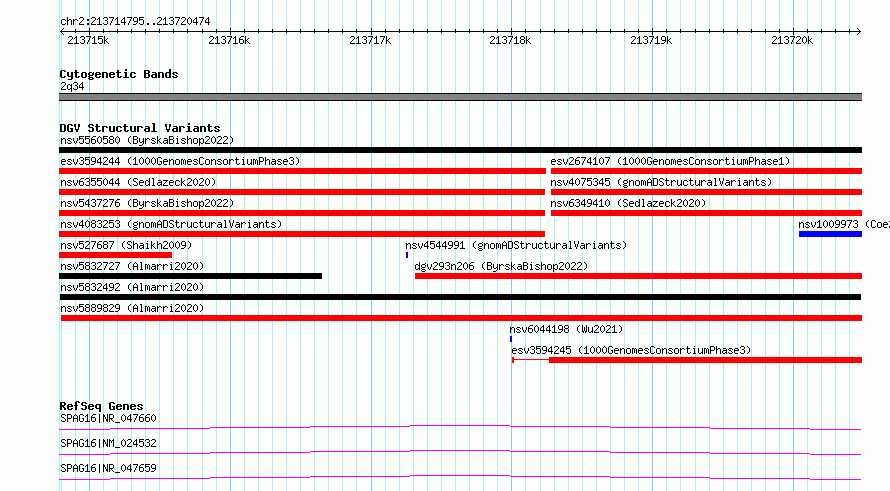Click the ruler's right arrow end
Image resolution: width=890 pixels, height=491 pixels.
coord(859,31)
